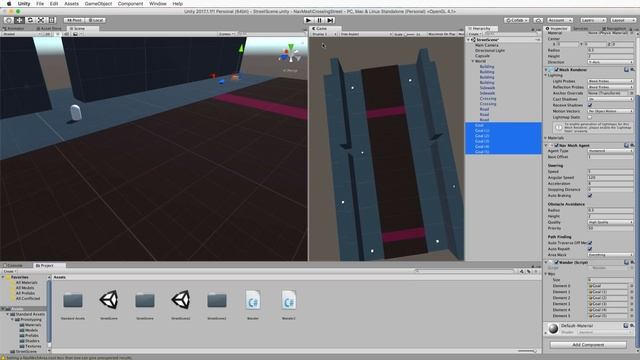Select Main Camera in Hierarchy
This screenshot has width=640, height=360.
(487, 45)
